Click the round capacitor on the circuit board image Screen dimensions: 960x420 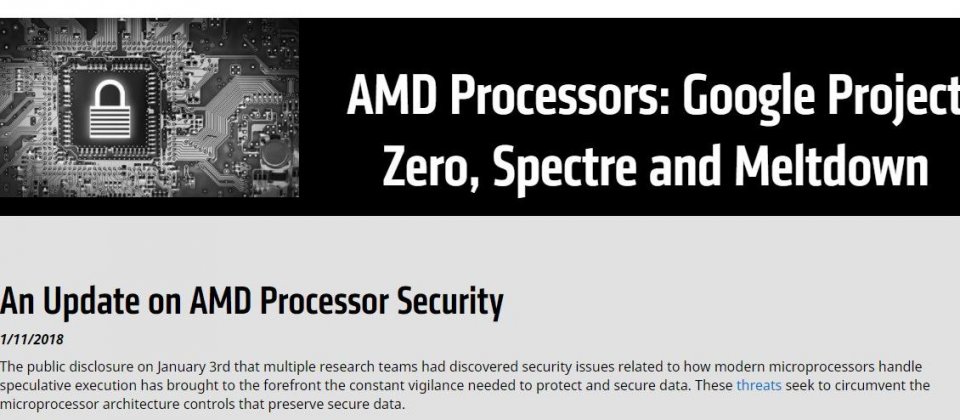275,154
